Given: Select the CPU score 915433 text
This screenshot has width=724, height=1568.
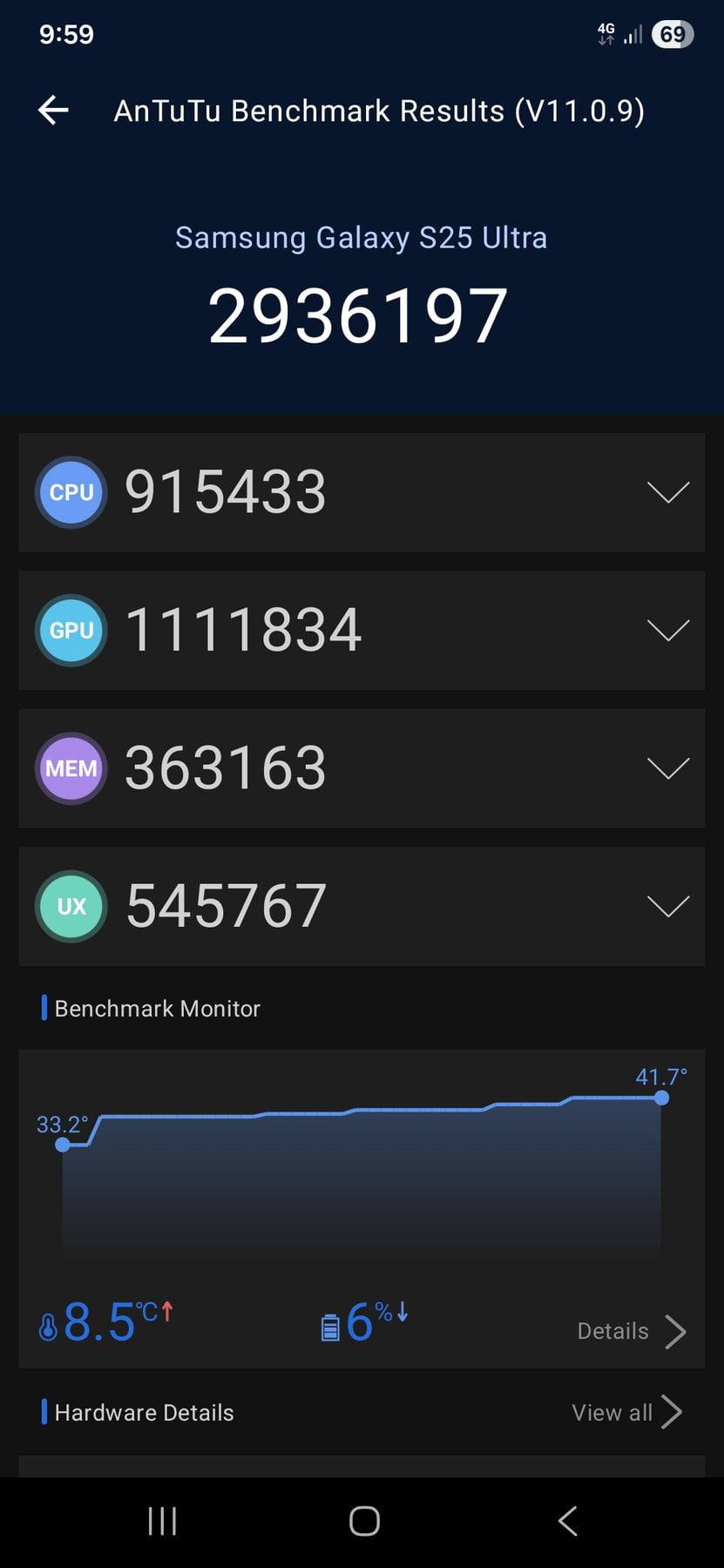Looking at the screenshot, I should tap(226, 492).
